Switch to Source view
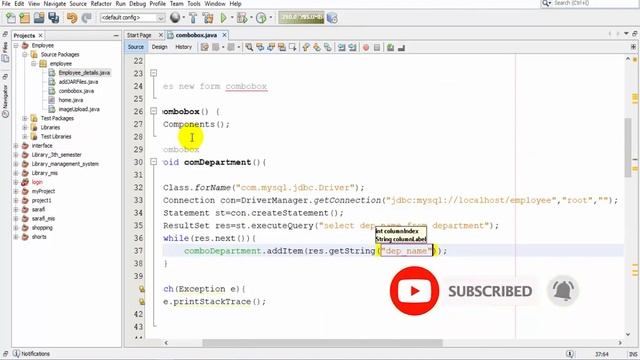The image size is (640, 360). click(136, 47)
